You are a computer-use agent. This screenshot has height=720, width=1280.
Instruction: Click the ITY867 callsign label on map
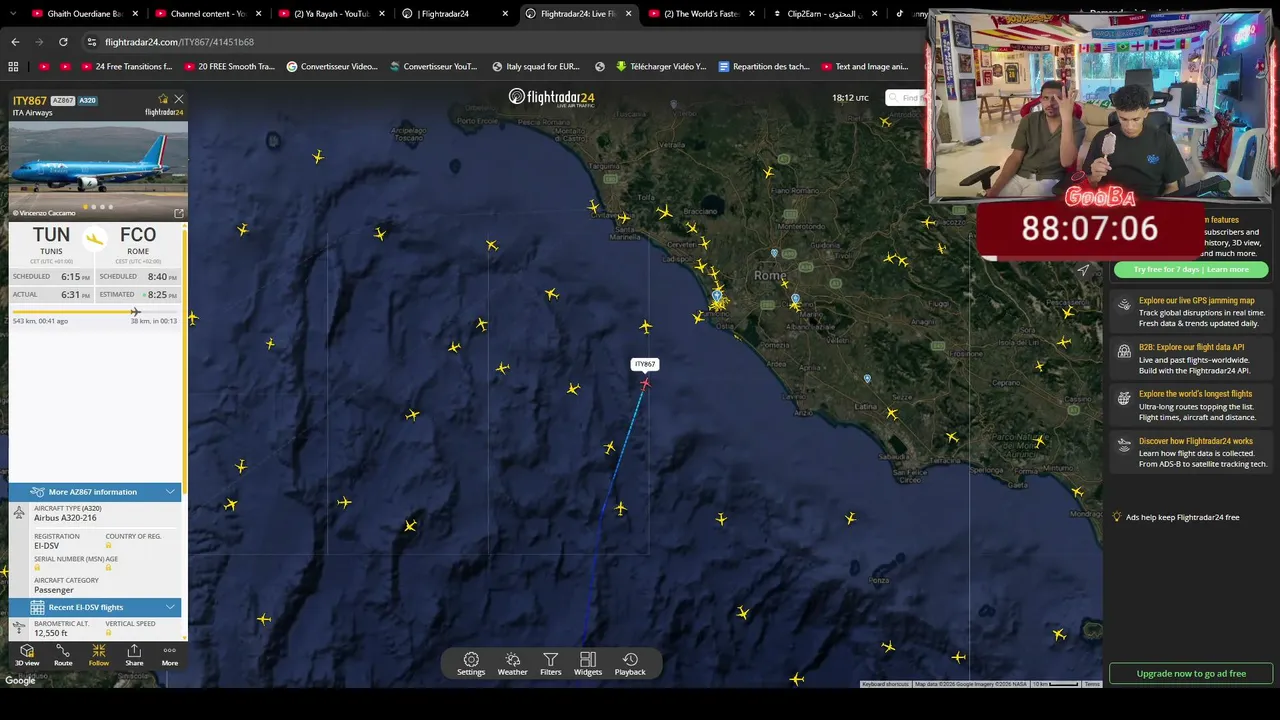[645, 364]
